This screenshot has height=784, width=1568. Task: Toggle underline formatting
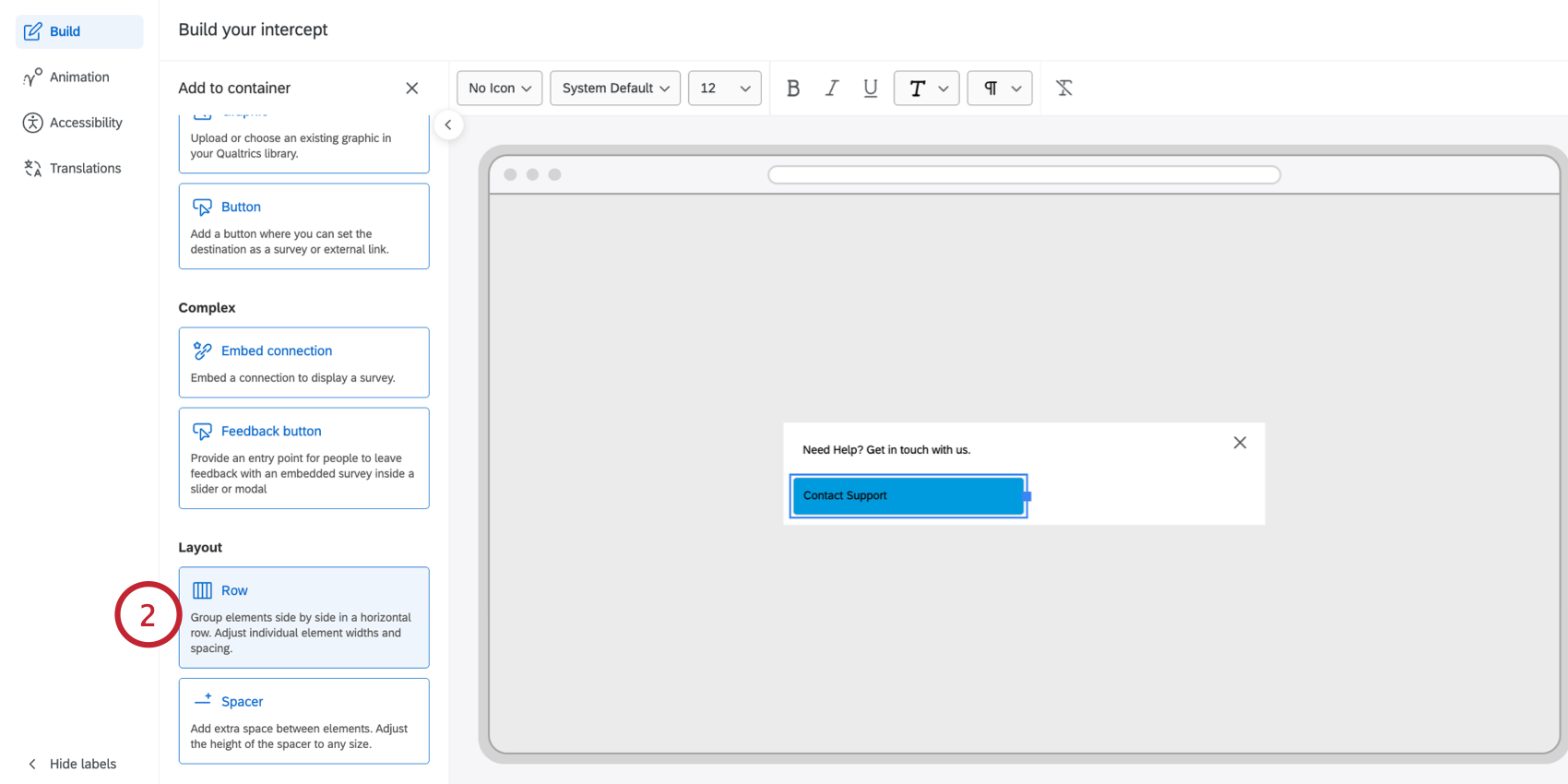(870, 89)
